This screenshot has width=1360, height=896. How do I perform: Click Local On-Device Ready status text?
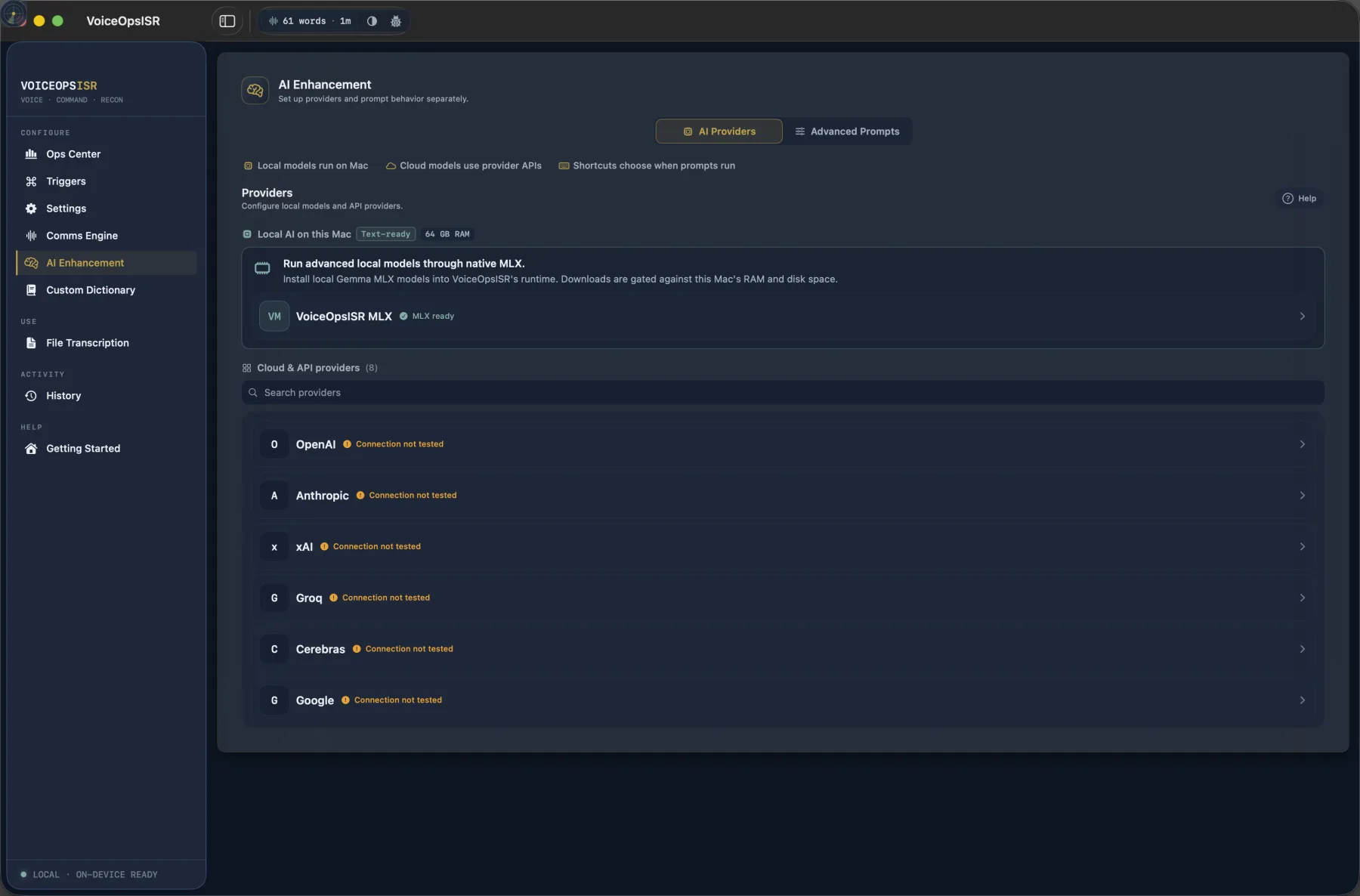[95, 875]
